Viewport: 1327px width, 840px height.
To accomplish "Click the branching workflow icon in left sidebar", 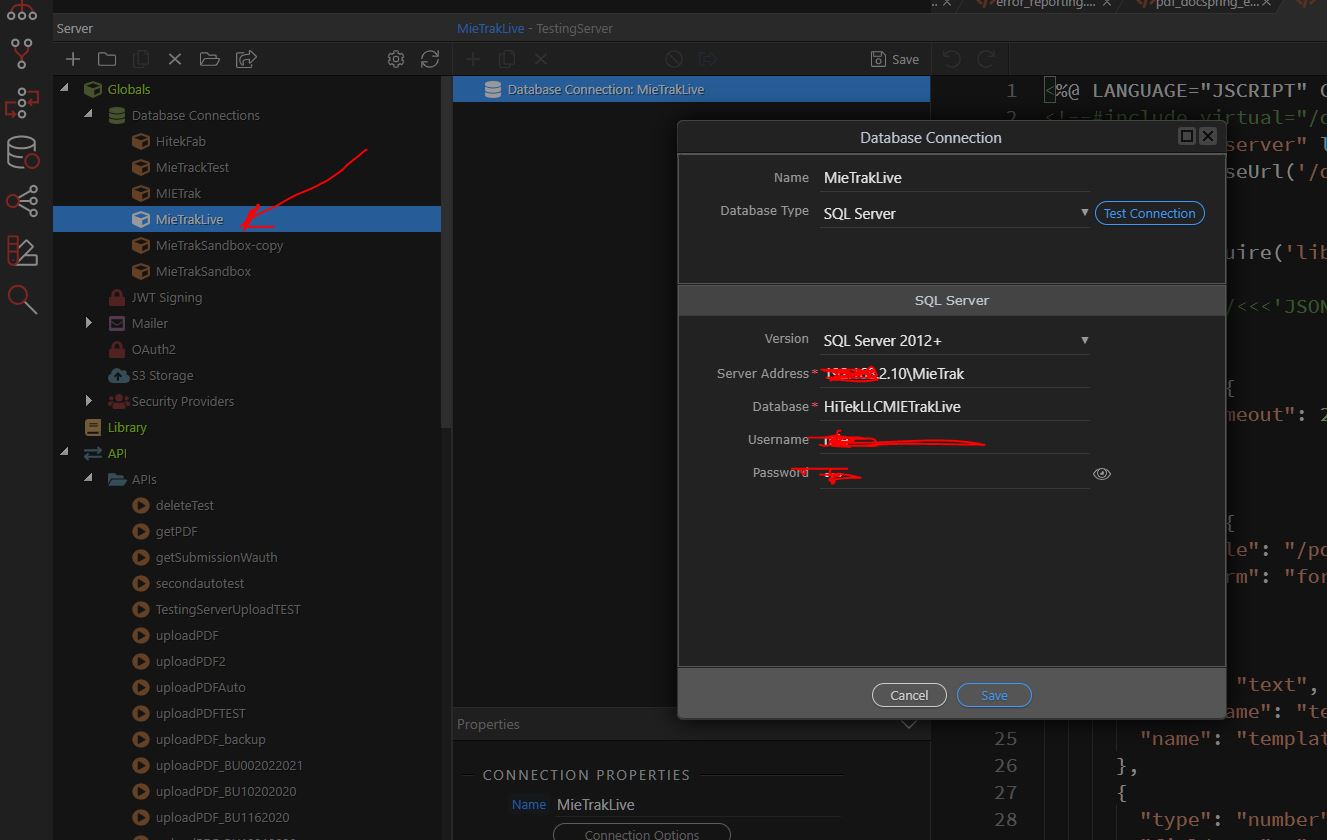I will tap(21, 52).
